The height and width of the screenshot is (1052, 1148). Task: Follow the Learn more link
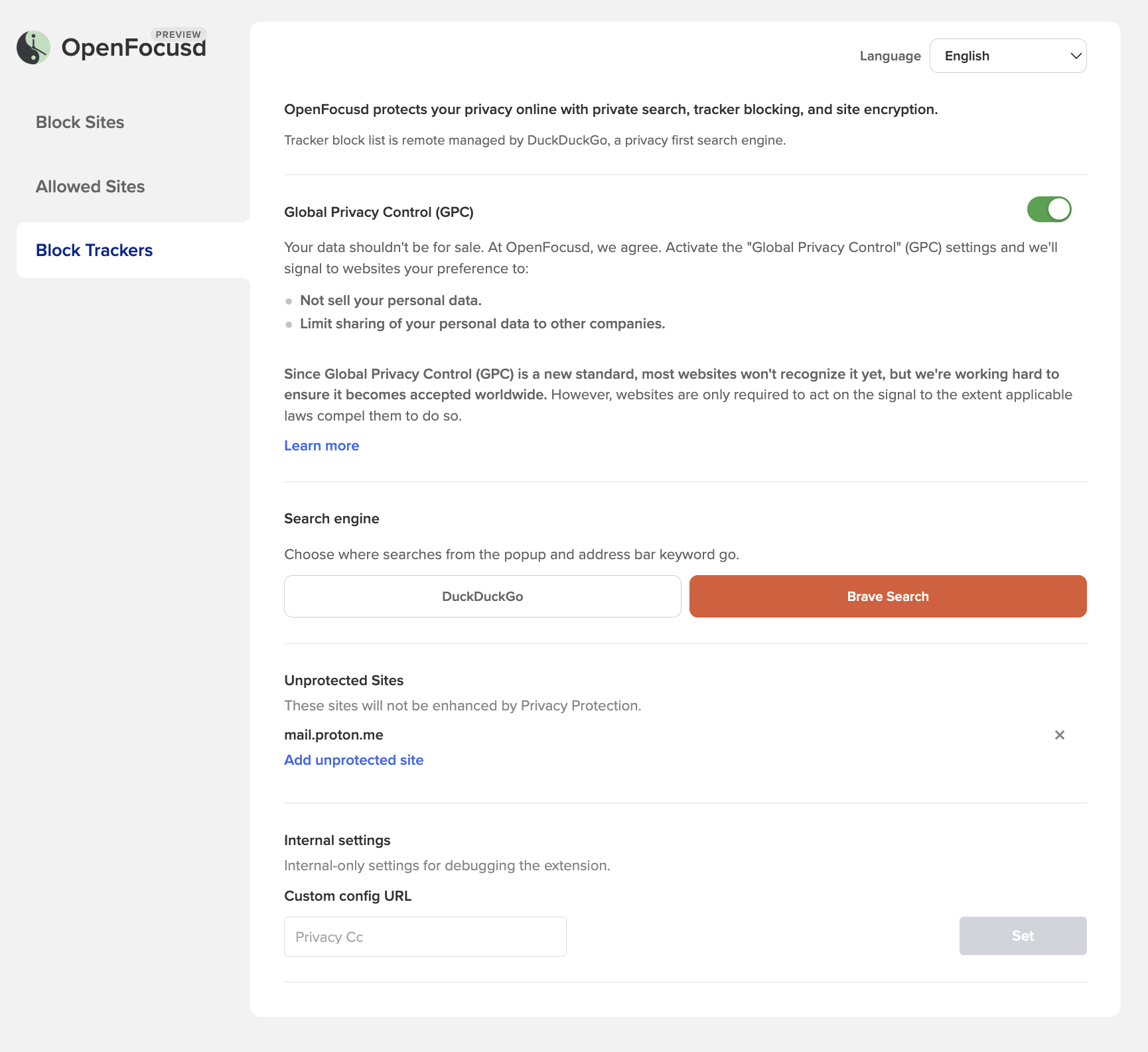[x=322, y=446]
